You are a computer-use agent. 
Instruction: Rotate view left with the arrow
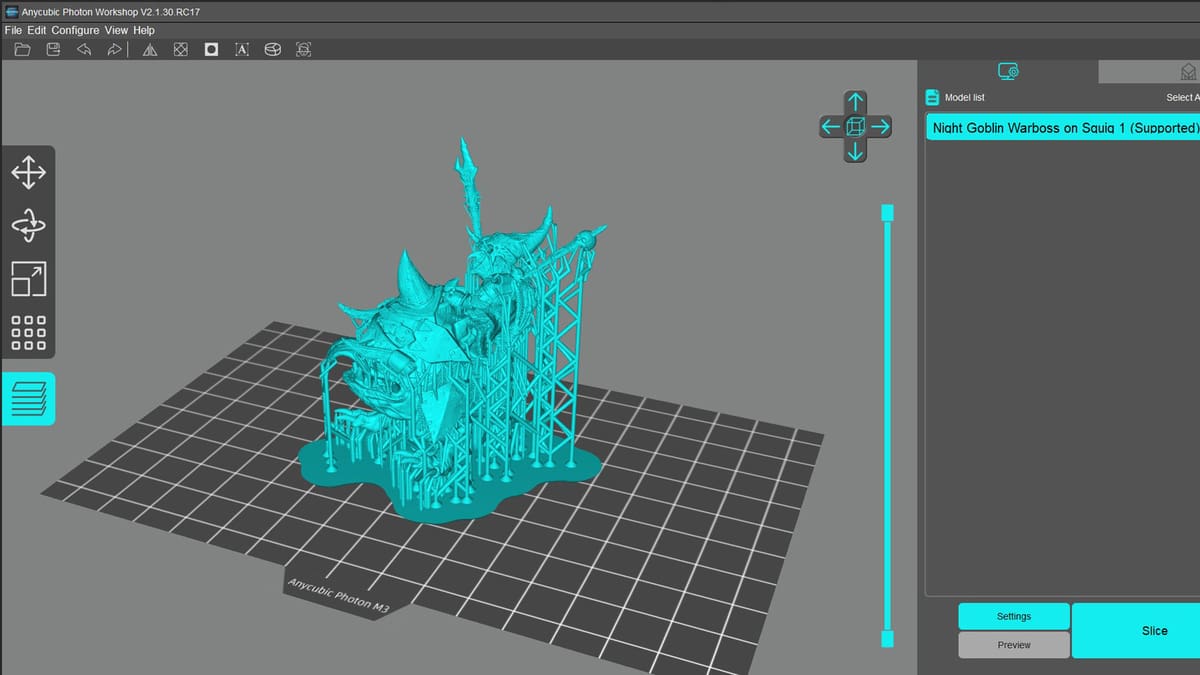click(831, 126)
